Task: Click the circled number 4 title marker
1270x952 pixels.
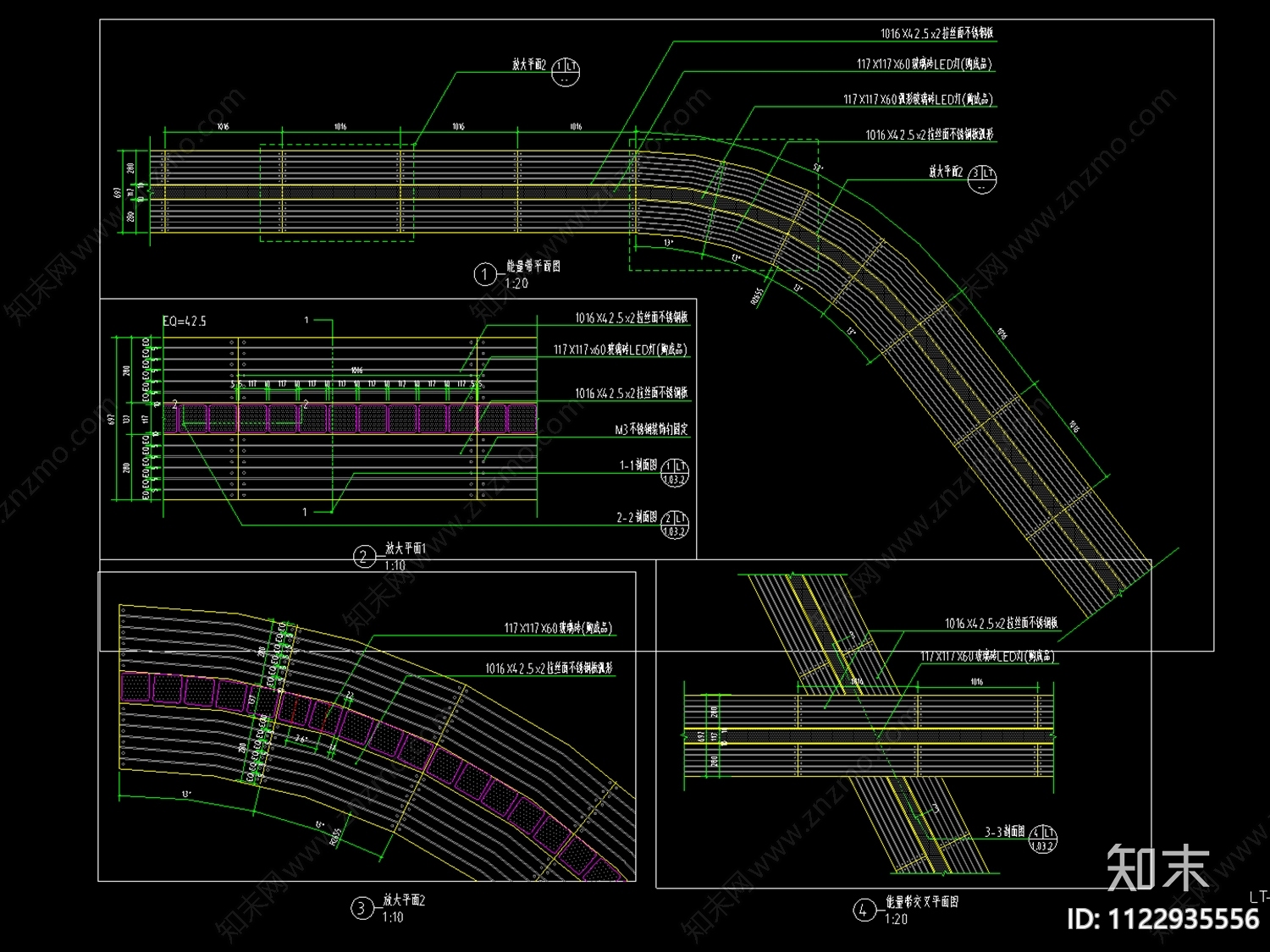Action: [x=864, y=911]
